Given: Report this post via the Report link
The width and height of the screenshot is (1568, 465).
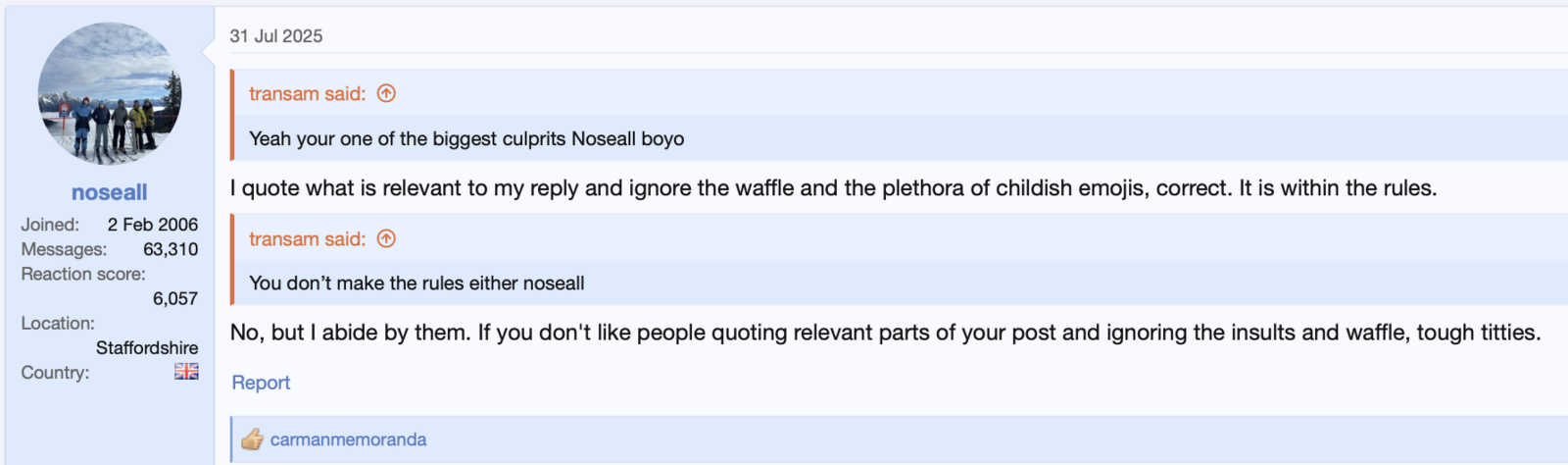Looking at the screenshot, I should pyautogui.click(x=261, y=383).
